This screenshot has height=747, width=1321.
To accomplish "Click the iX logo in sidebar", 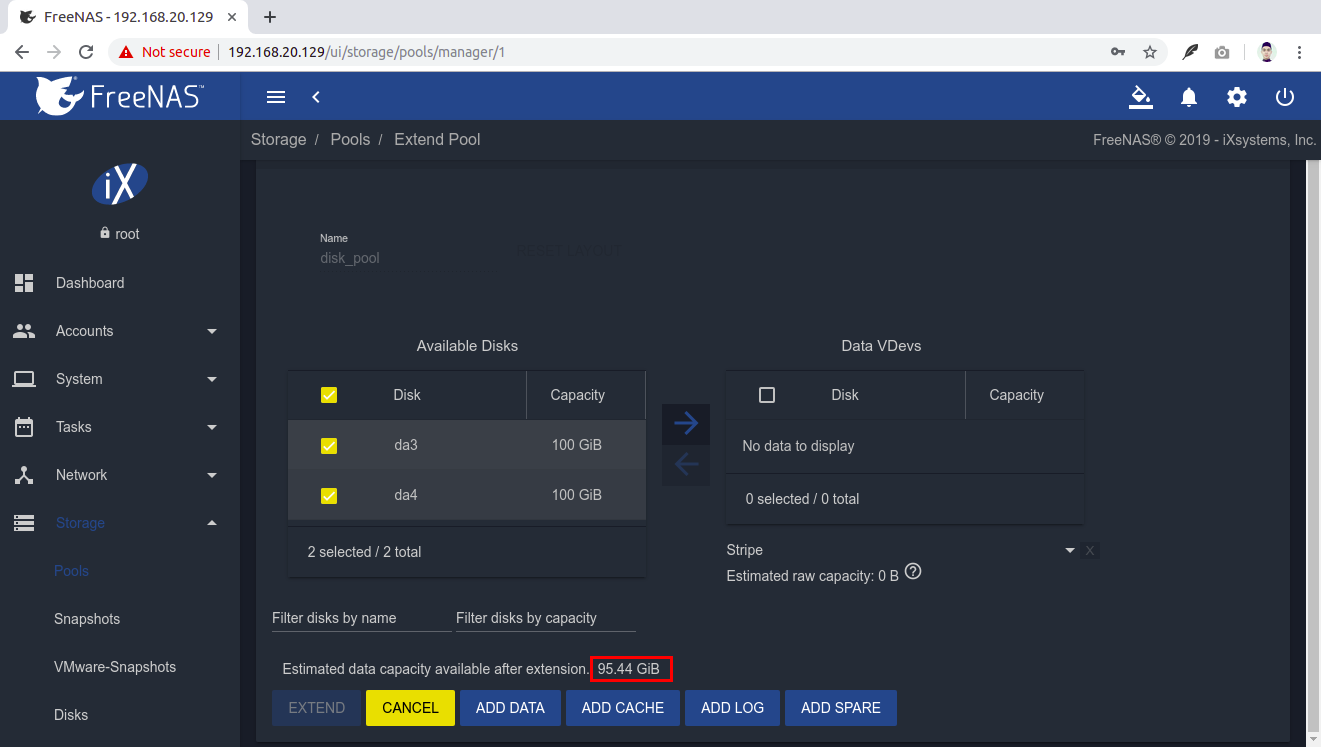I will click(120, 184).
